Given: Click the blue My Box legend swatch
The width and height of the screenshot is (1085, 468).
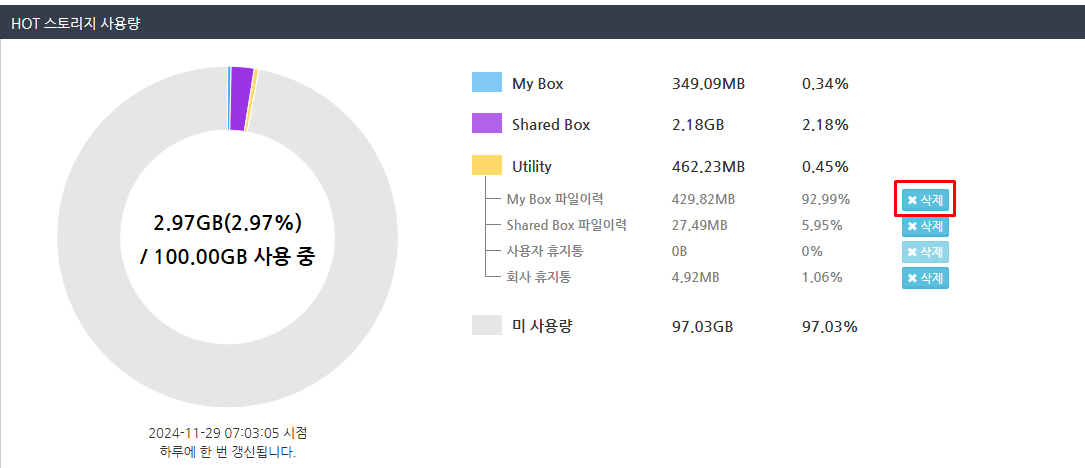Looking at the screenshot, I should [x=486, y=82].
